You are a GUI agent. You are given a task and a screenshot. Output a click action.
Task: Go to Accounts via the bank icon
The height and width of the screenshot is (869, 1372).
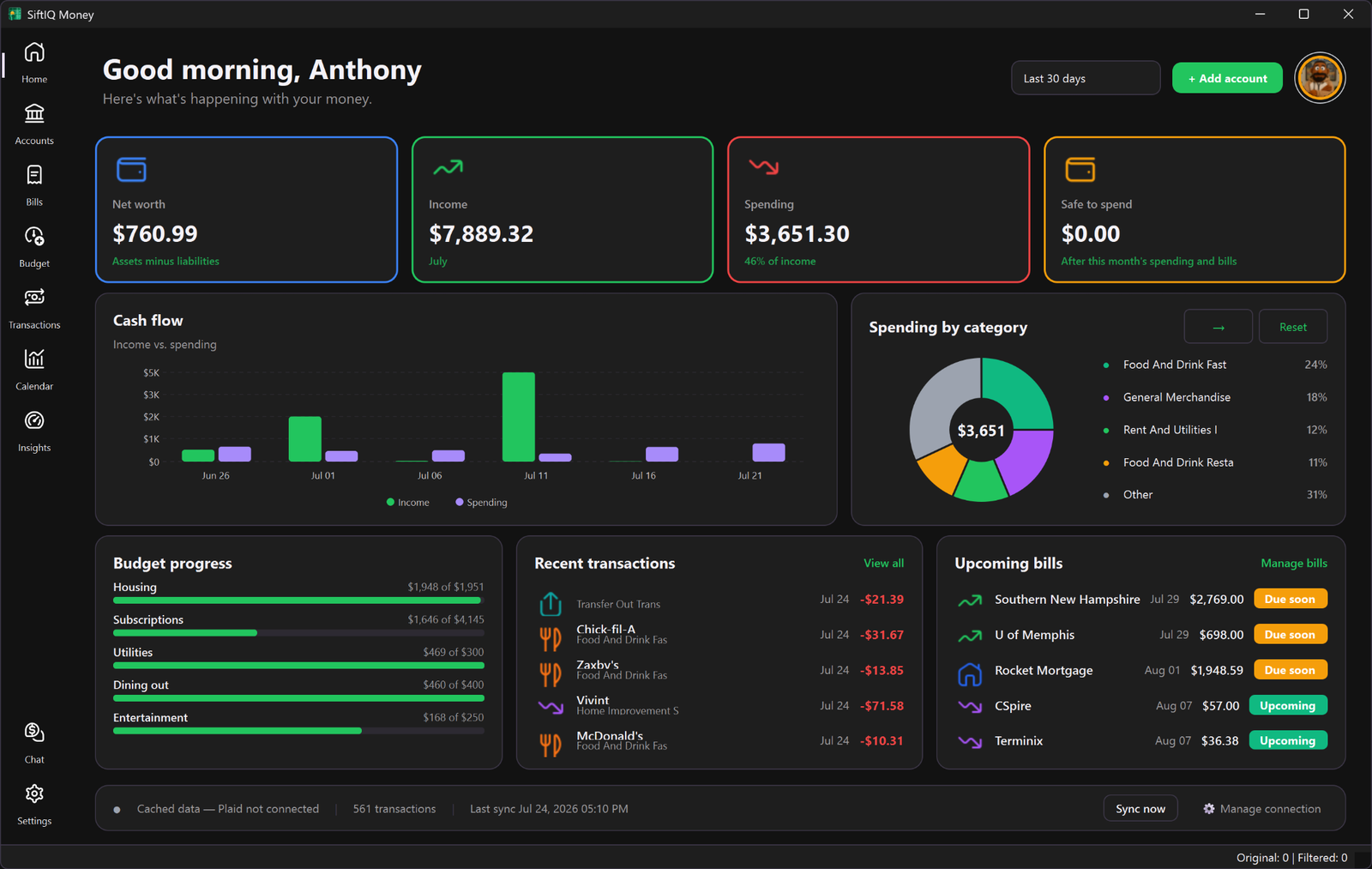[x=34, y=113]
